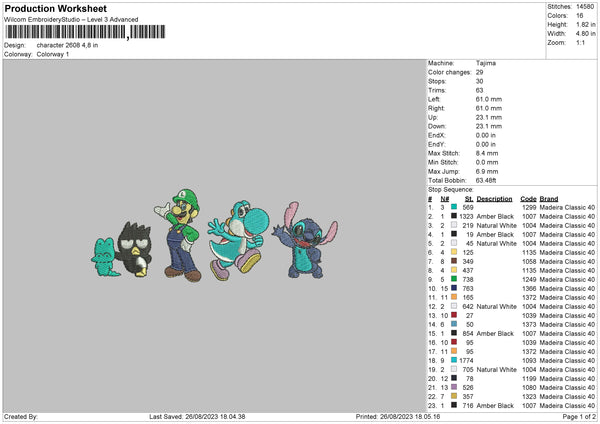Click the Code column header
Image resolution: width=600 pixels, height=424 pixels.
[528, 199]
